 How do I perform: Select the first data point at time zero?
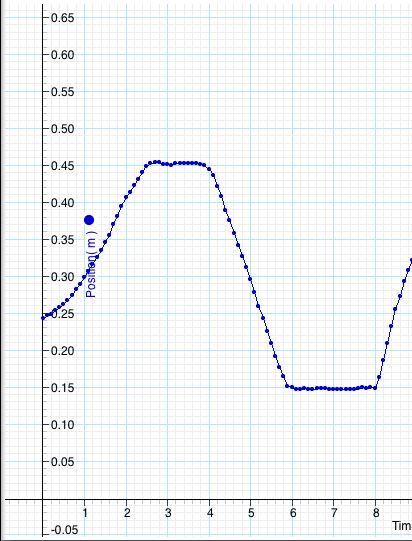(43, 318)
